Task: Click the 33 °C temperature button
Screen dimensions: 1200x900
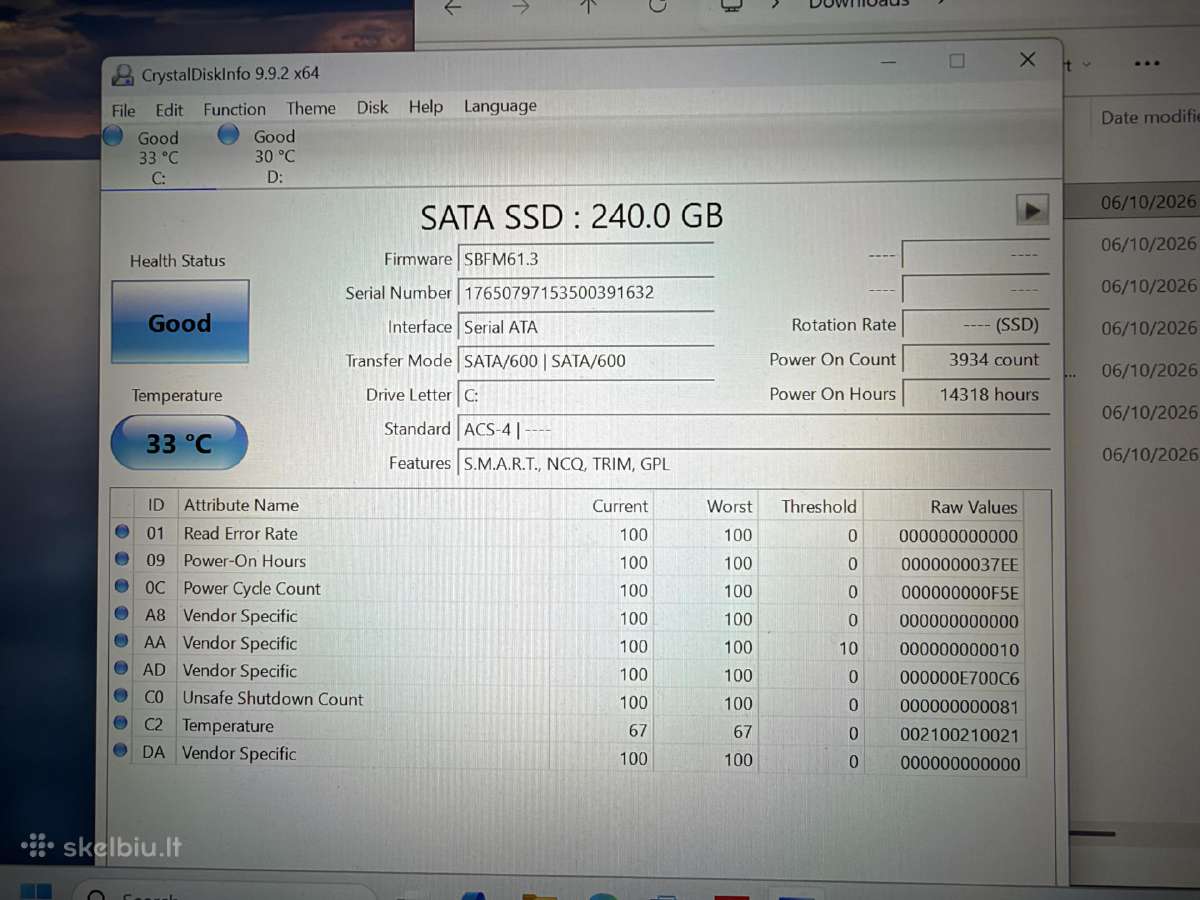Action: click(x=179, y=442)
